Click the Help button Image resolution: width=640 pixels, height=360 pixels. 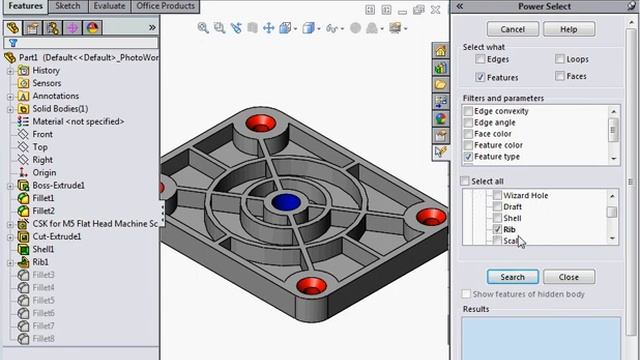569,29
